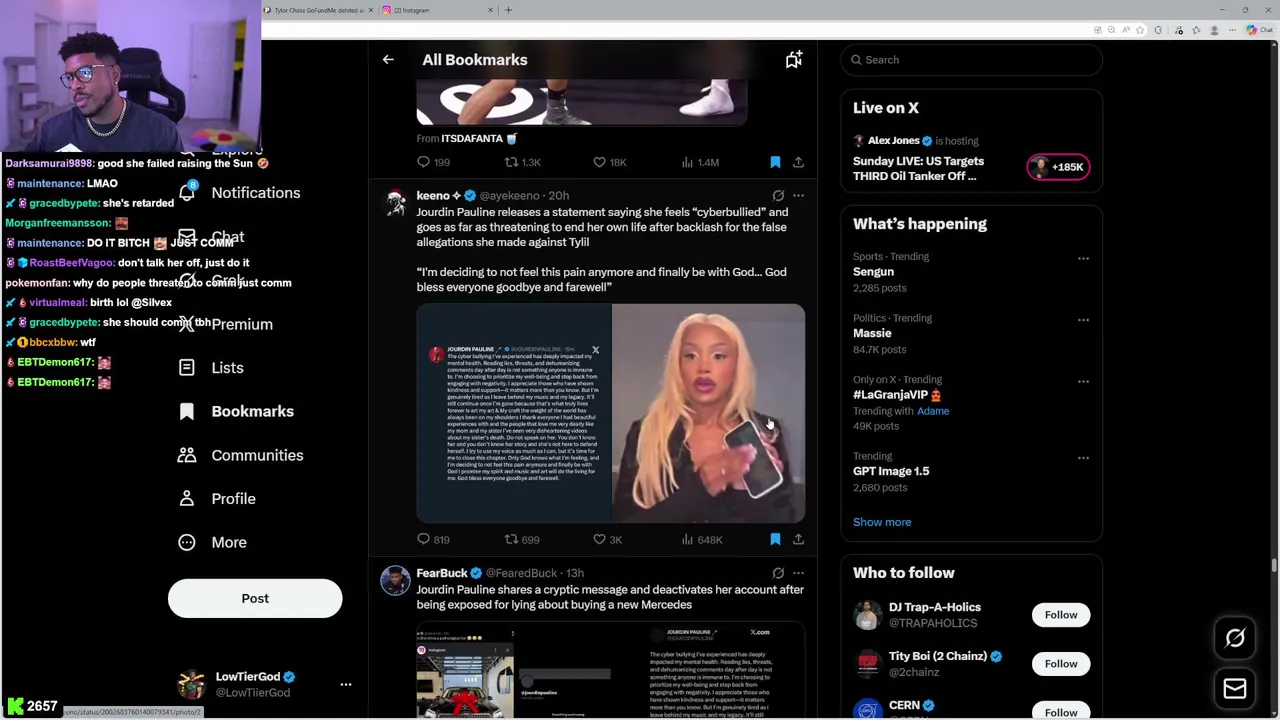Open Profile in the sidebar
Viewport: 1280px width, 720px height.
(218, 499)
